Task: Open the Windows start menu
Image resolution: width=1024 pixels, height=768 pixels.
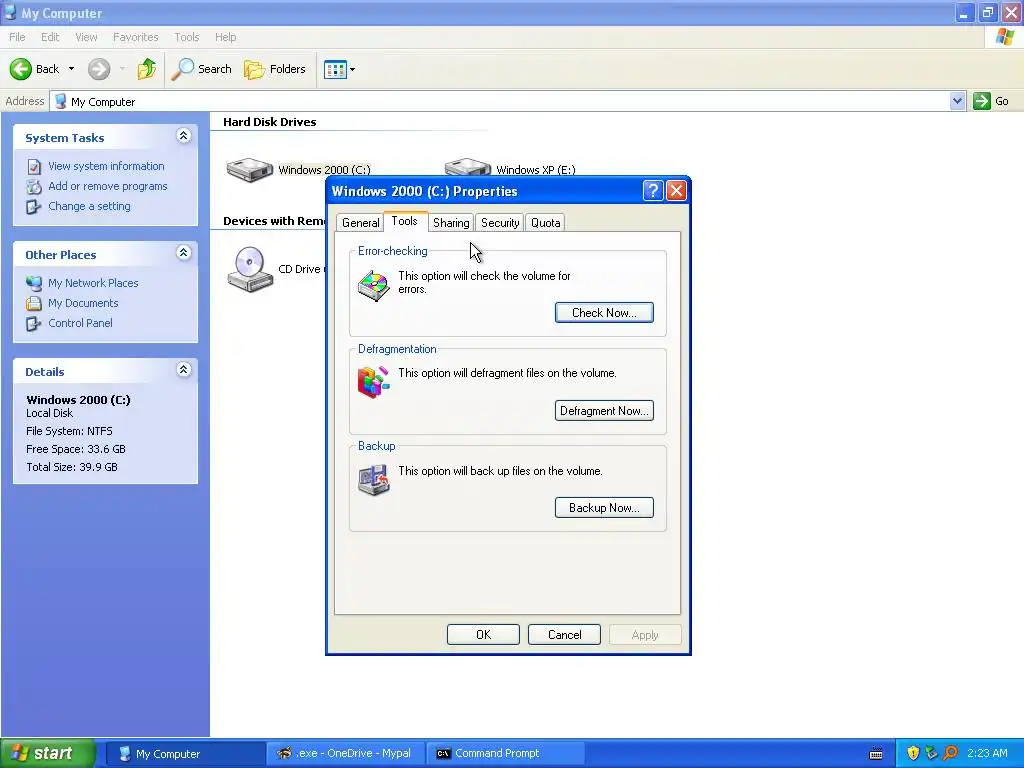Action: click(x=48, y=753)
